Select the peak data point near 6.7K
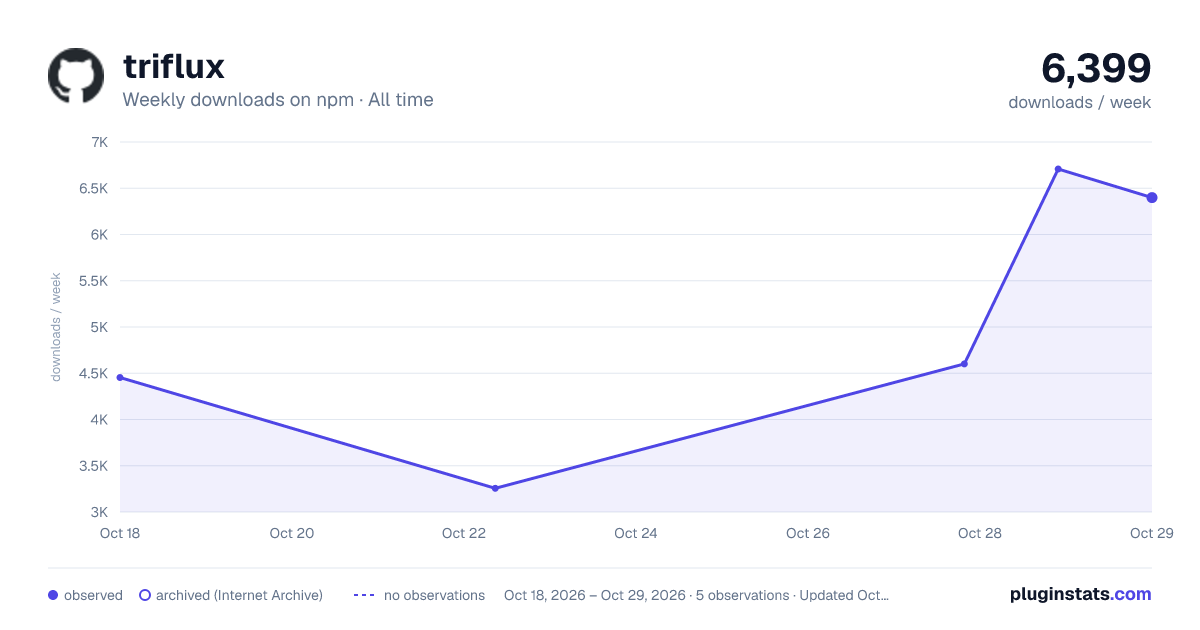This screenshot has height=630, width=1200. click(x=1058, y=169)
